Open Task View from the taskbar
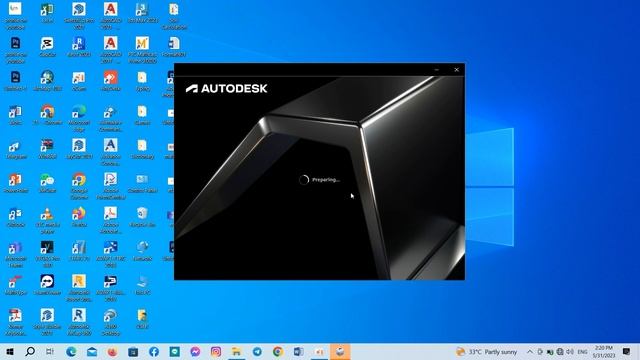This screenshot has width=640, height=360. click(x=50, y=351)
